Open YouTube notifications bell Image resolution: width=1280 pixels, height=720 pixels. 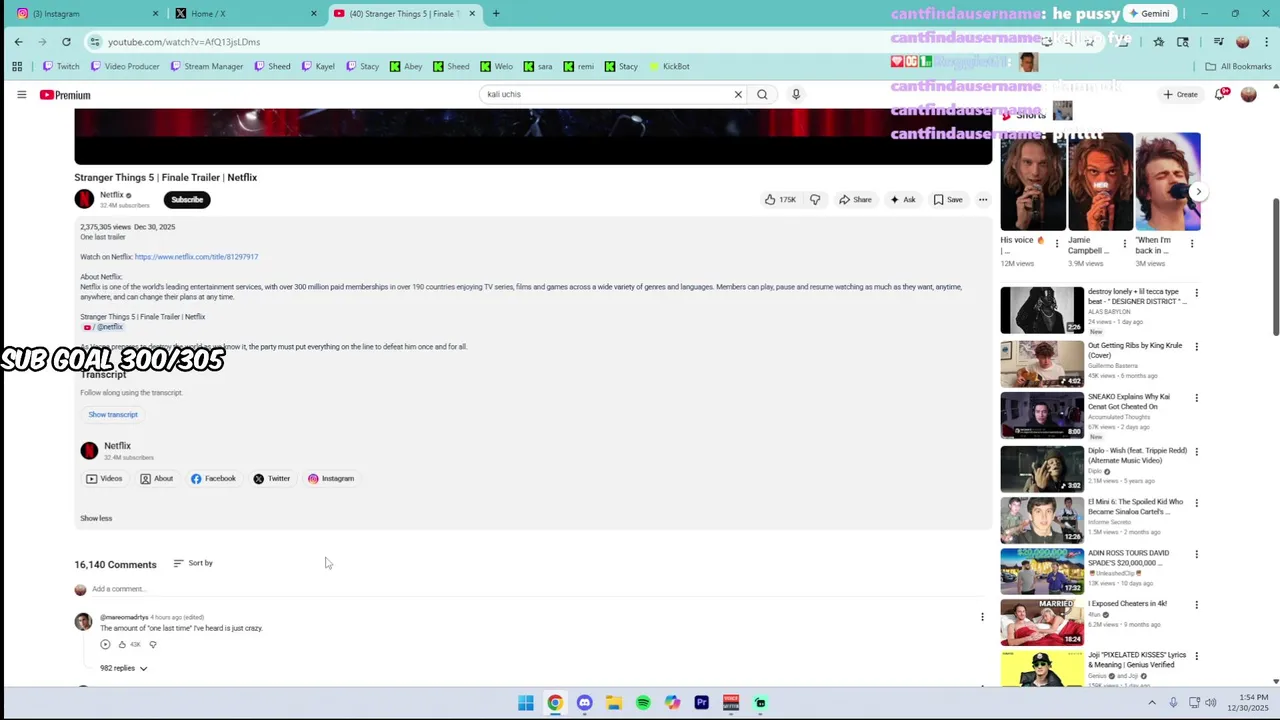[1220, 94]
